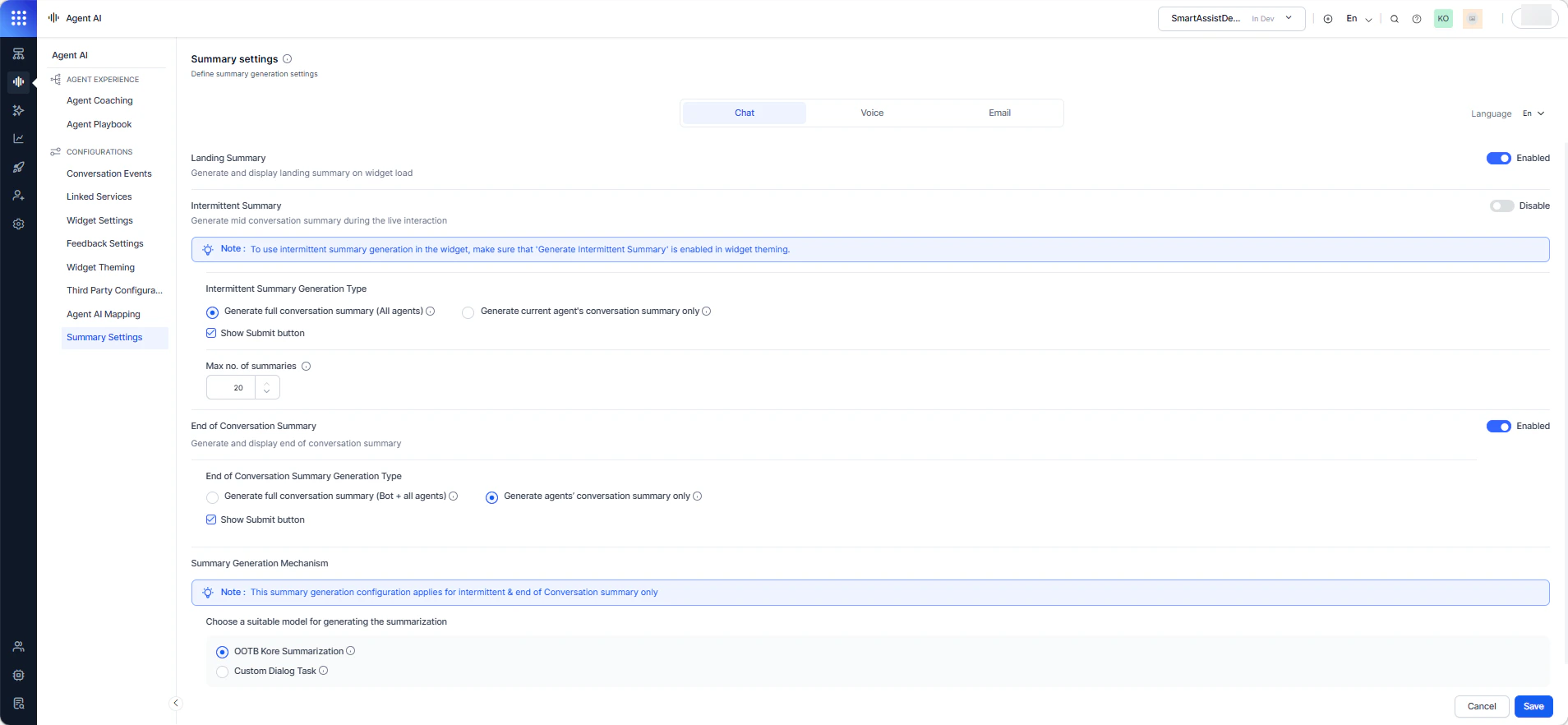Click info icon next to Custom Dialog Task

(x=324, y=671)
